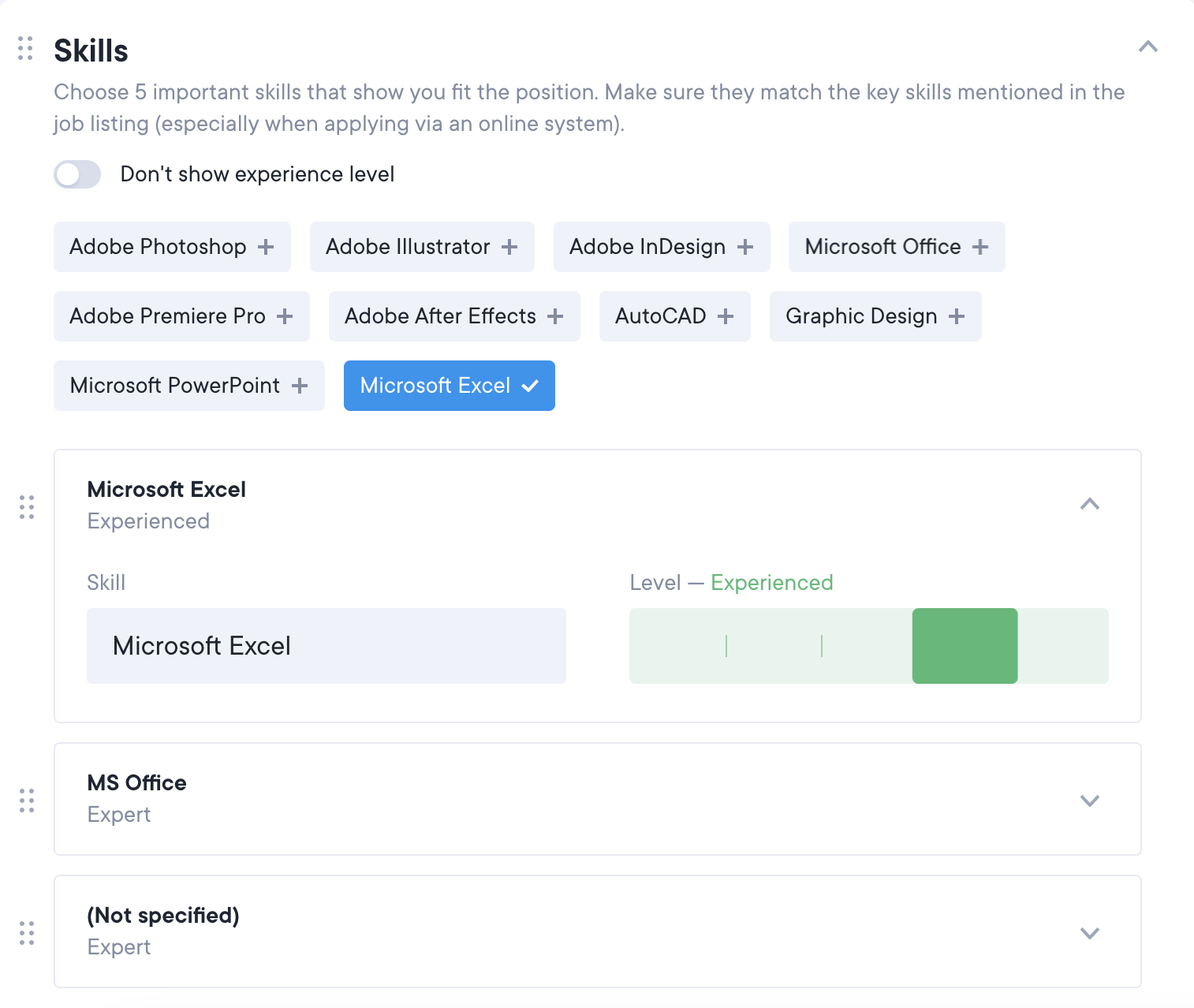Expand the MS Office skill card
This screenshot has height=1008, width=1194.
coord(1089,801)
